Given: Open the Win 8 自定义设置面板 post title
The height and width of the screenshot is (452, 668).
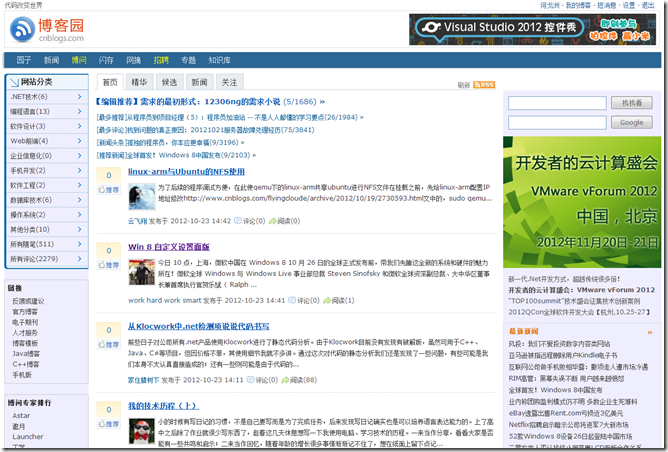Looking at the screenshot, I should (x=169, y=247).
